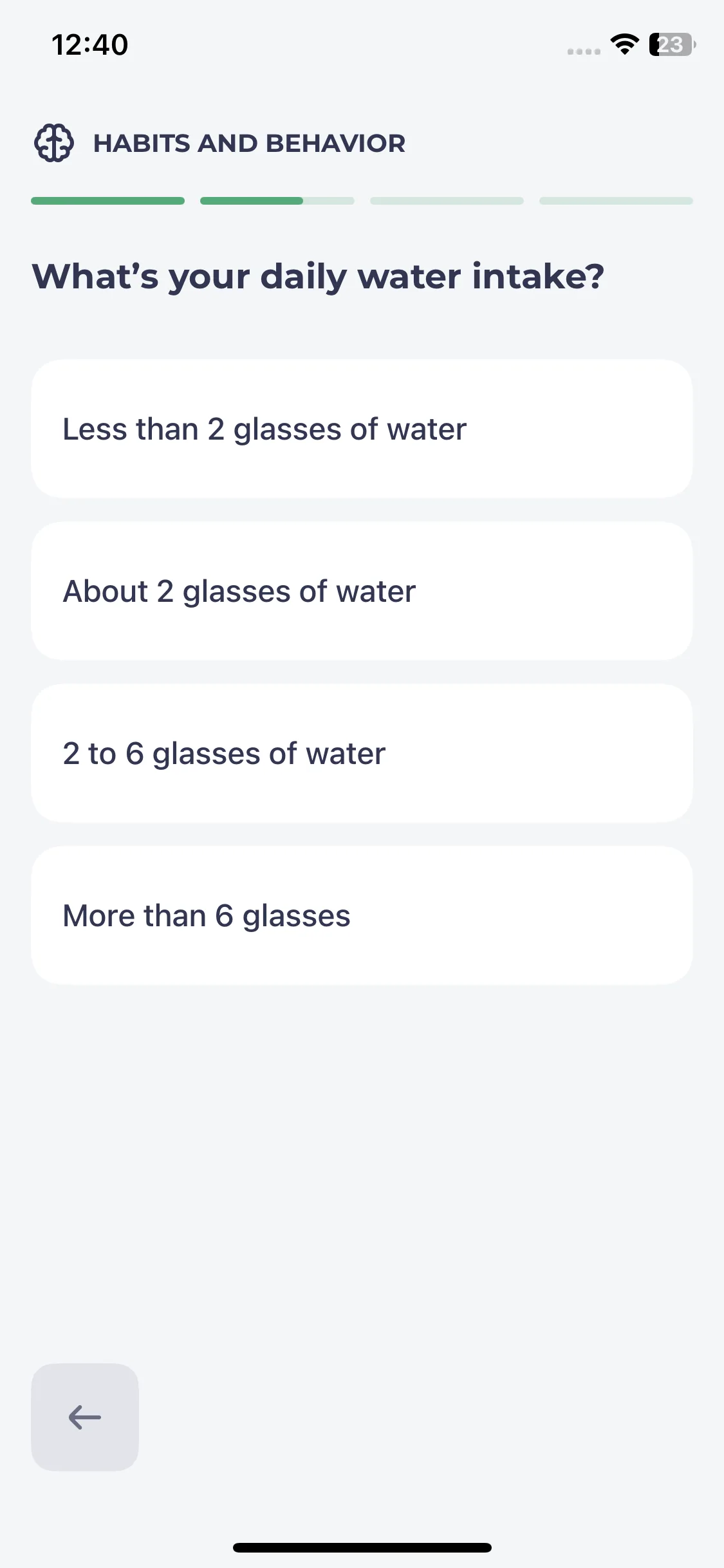Image resolution: width=724 pixels, height=1568 pixels.
Task: Go back using the left arrow button
Action: point(85,1417)
